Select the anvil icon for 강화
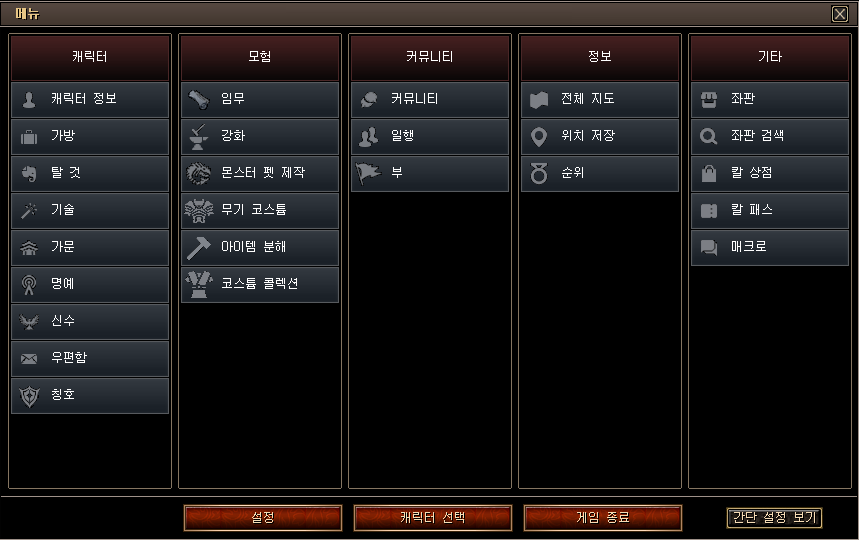859x540 pixels. pyautogui.click(x=199, y=137)
